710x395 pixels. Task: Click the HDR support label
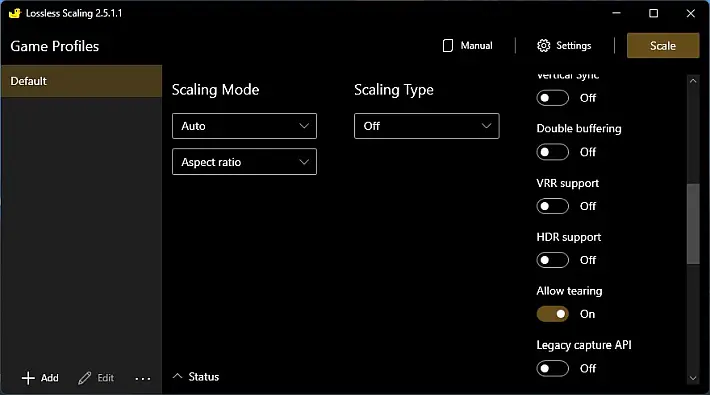coord(569,237)
